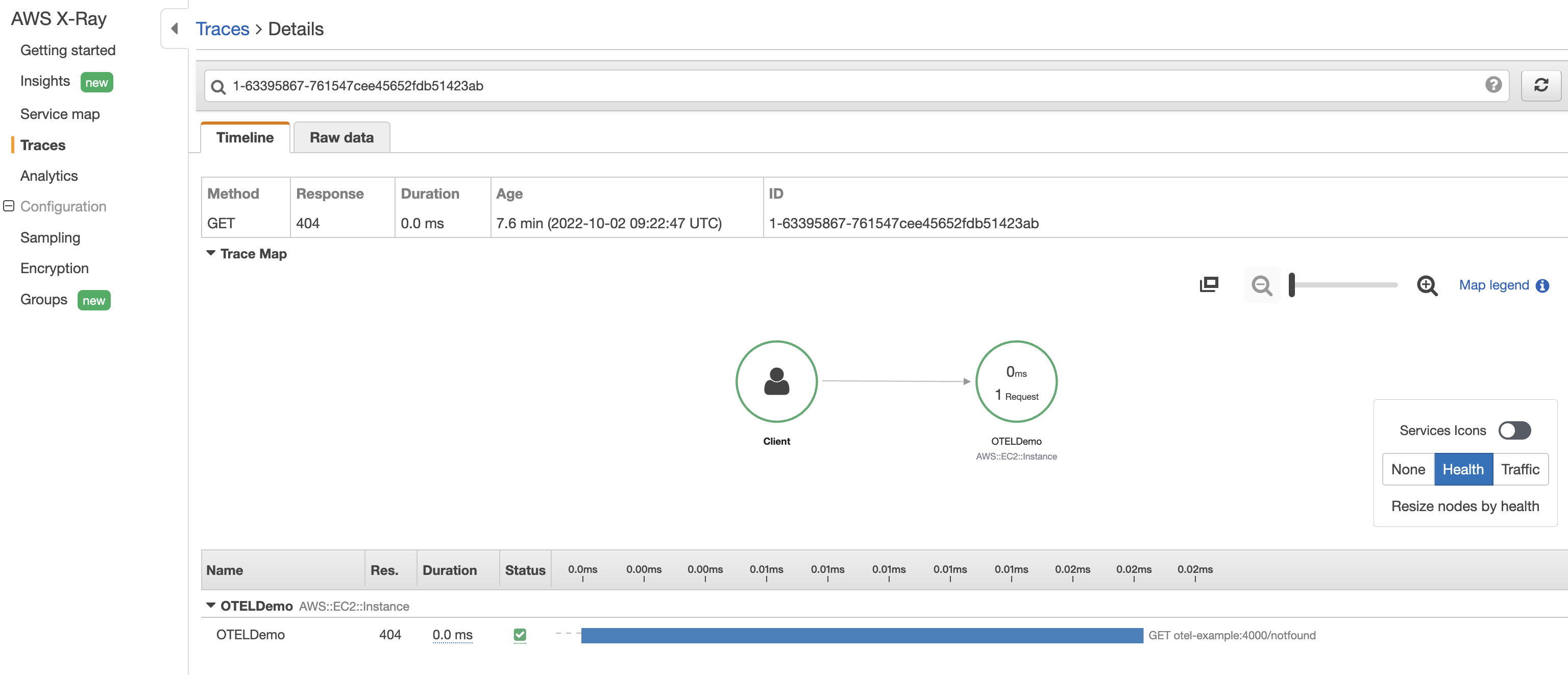This screenshot has width=1568, height=675.
Task: Select the None node sizing option
Action: tap(1408, 469)
